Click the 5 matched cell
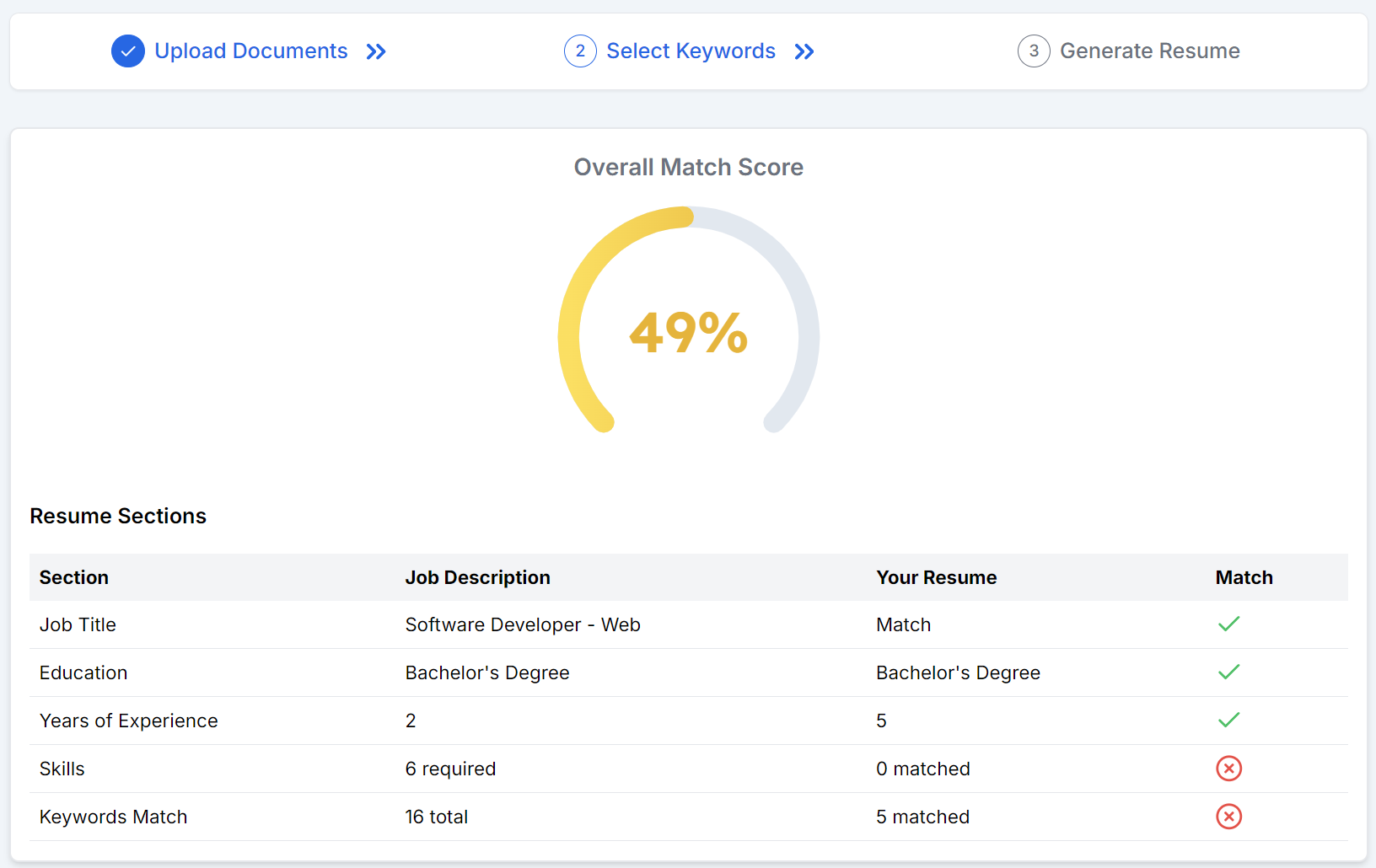 923,817
